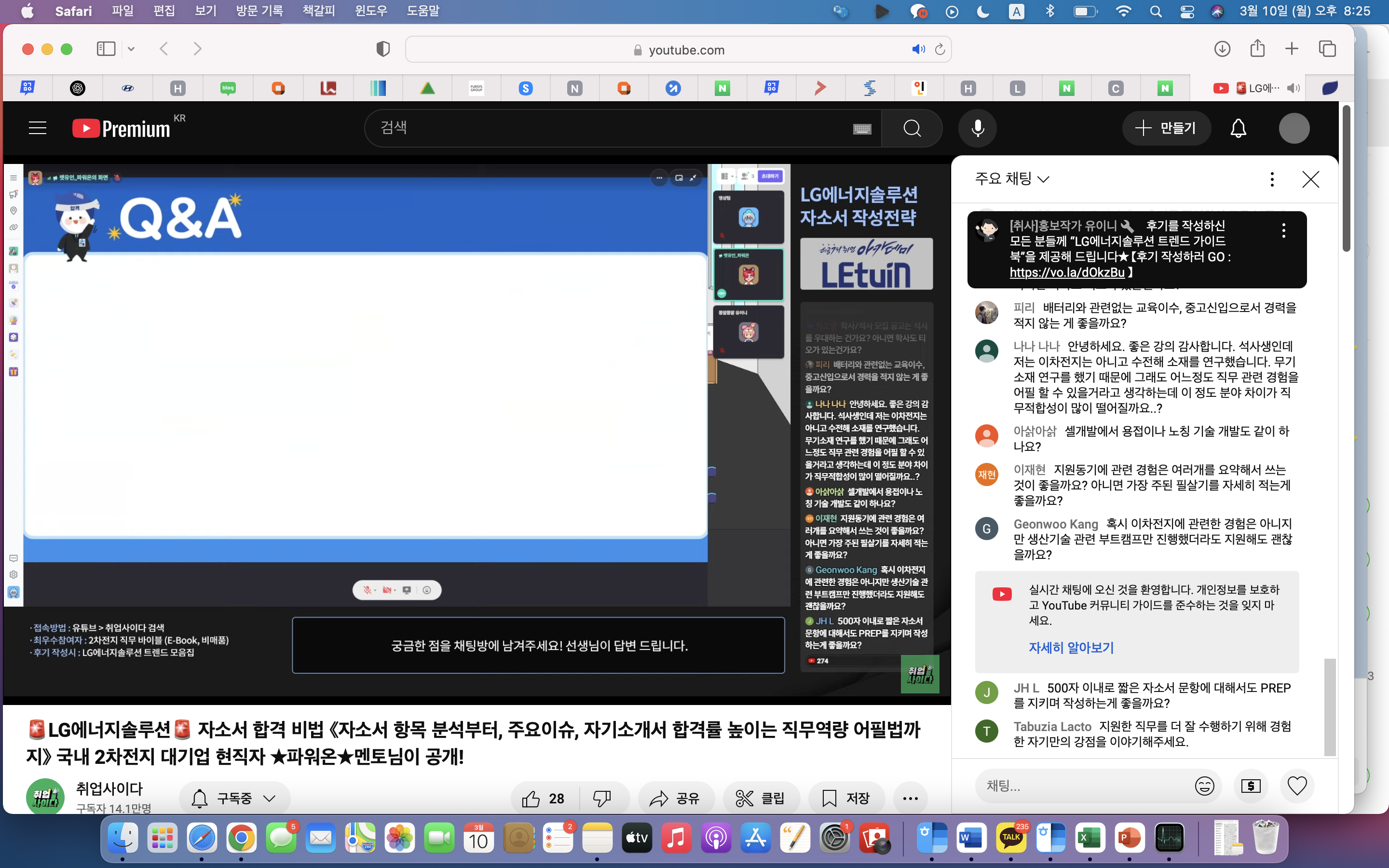Screen dimensions: 1389x868
Task: Toggle macOS Do Not Disturb moon icon
Action: (983, 12)
